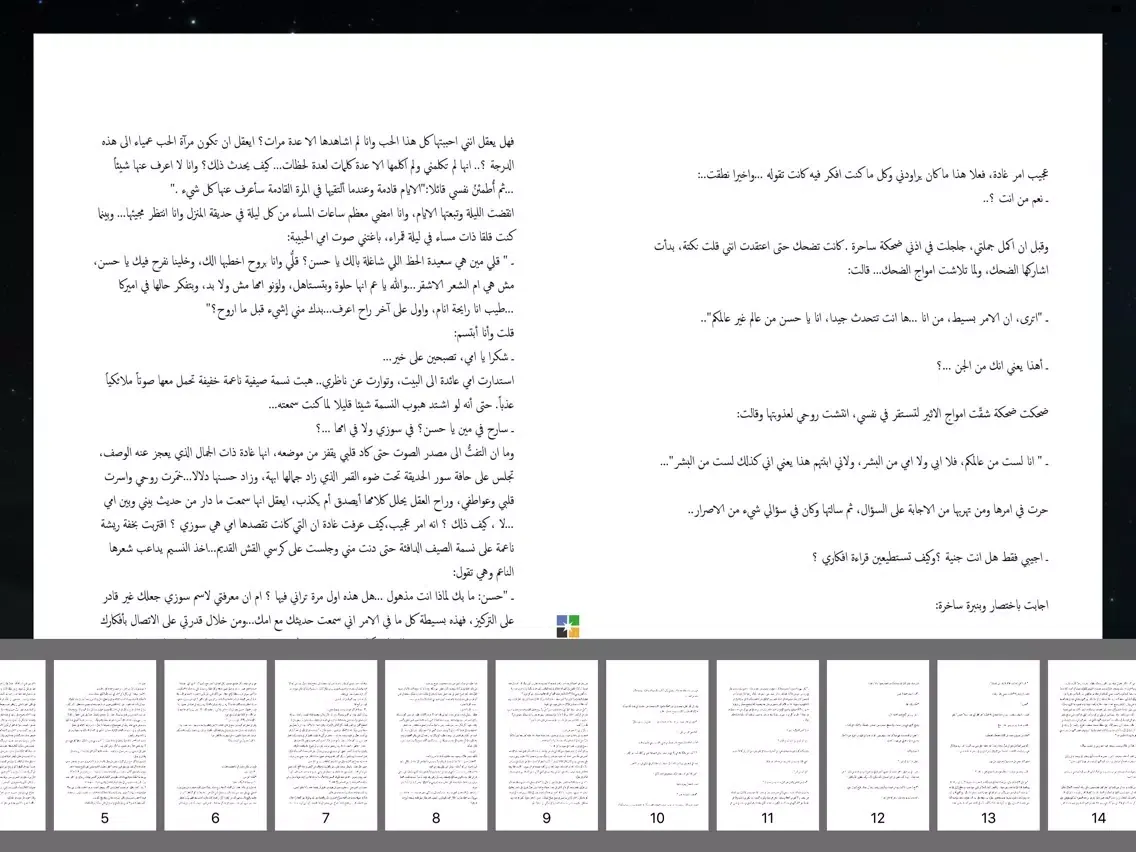Select the page 13 thumbnail
1136x852 pixels.
click(988, 745)
